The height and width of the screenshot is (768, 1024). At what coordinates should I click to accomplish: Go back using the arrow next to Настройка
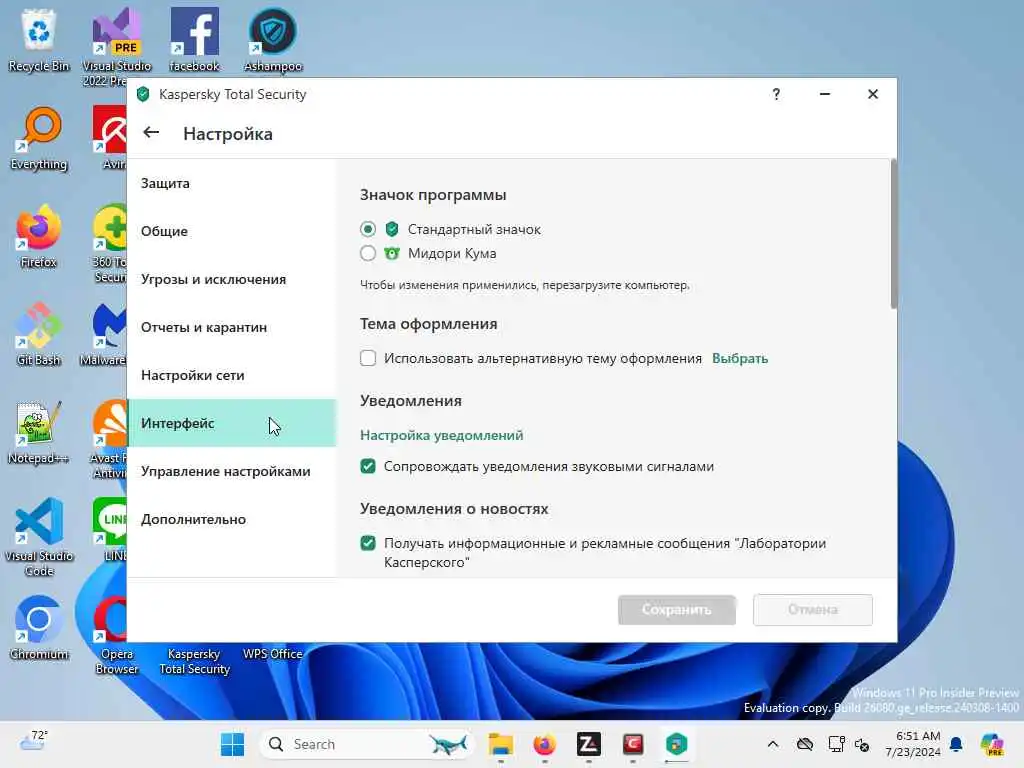click(x=151, y=133)
